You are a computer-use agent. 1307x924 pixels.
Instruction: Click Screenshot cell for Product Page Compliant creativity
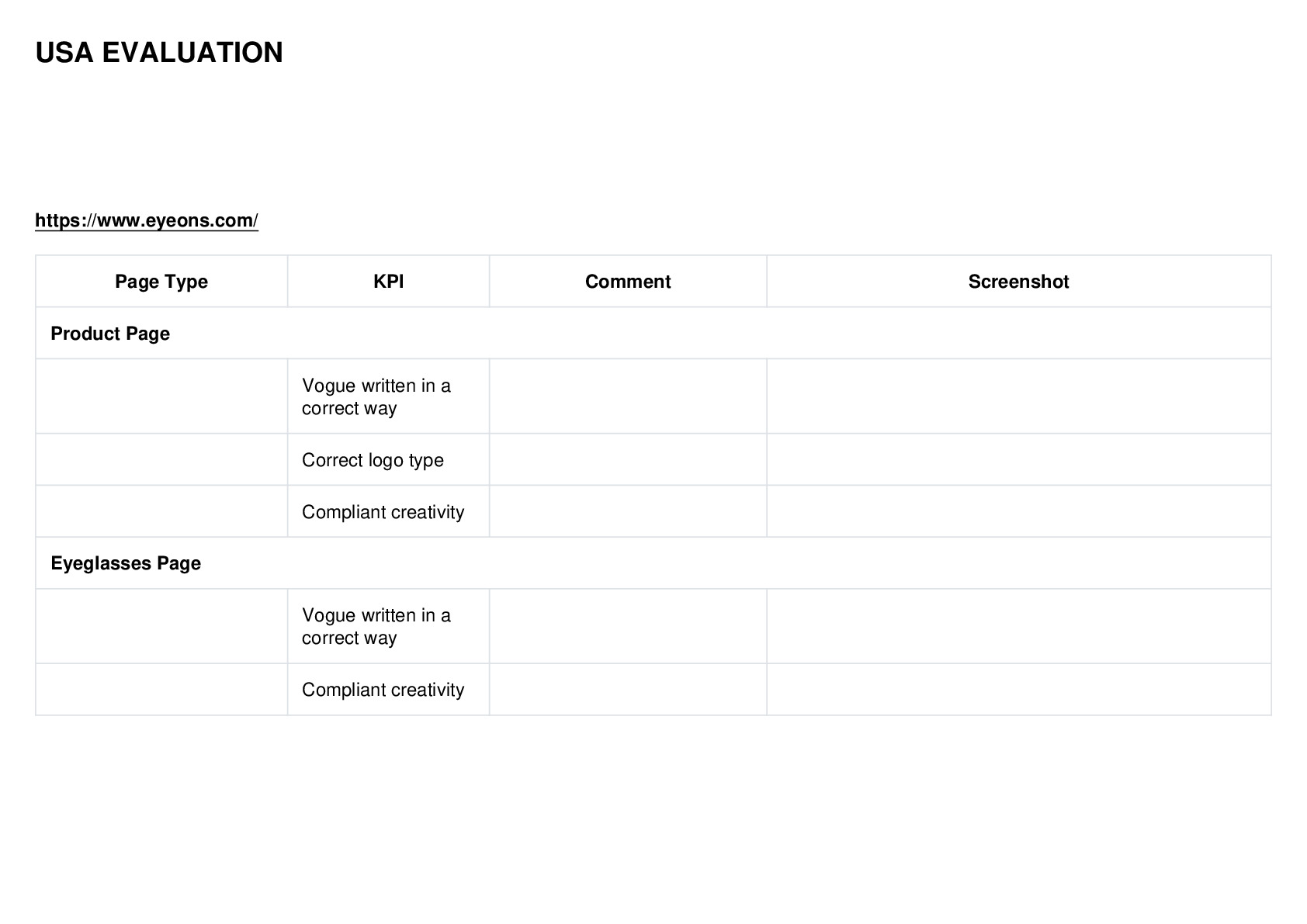[1018, 512]
